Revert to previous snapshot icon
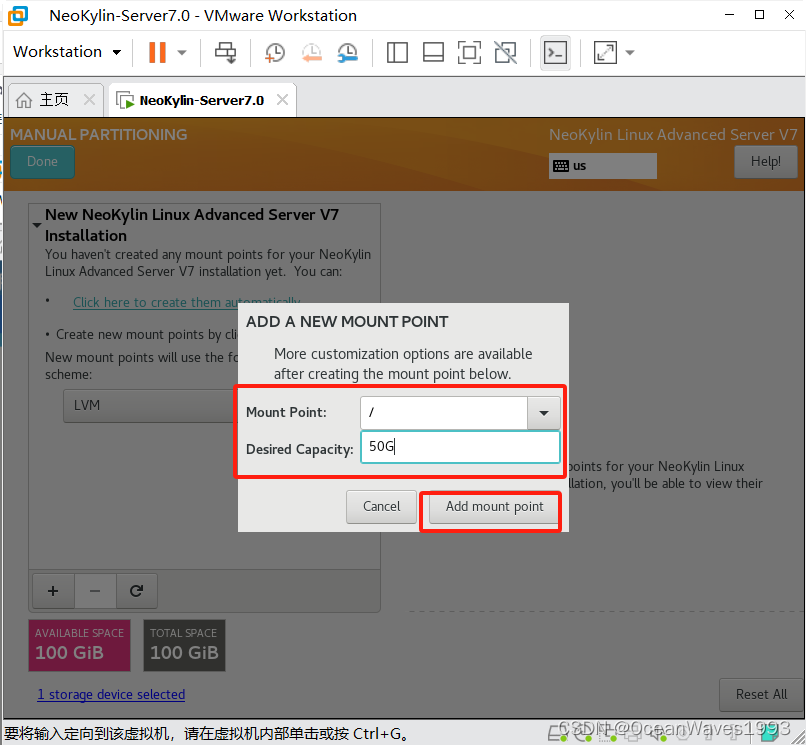Image resolution: width=806 pixels, height=745 pixels. (312, 53)
